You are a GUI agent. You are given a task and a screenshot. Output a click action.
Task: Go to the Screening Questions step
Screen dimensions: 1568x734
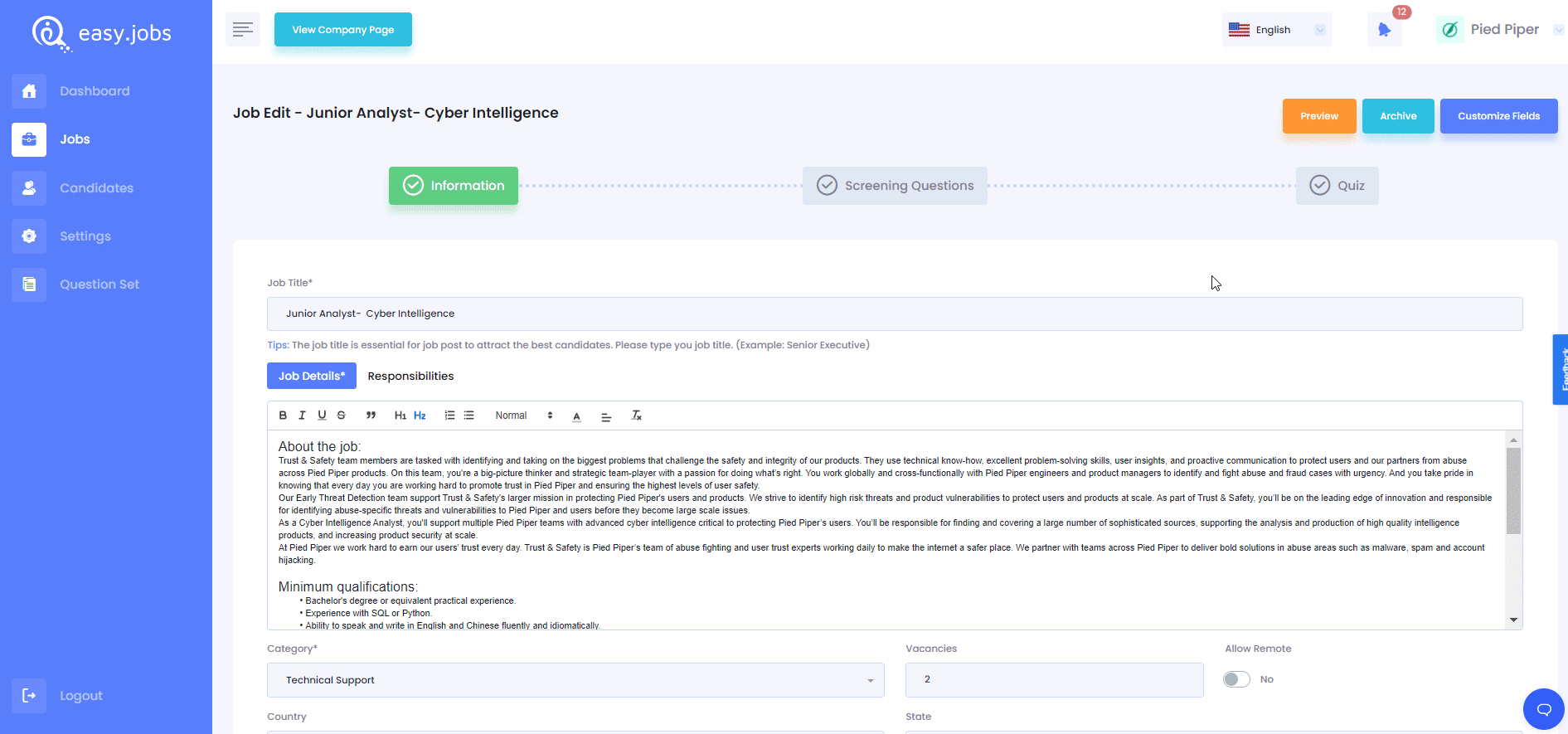pyautogui.click(x=895, y=186)
